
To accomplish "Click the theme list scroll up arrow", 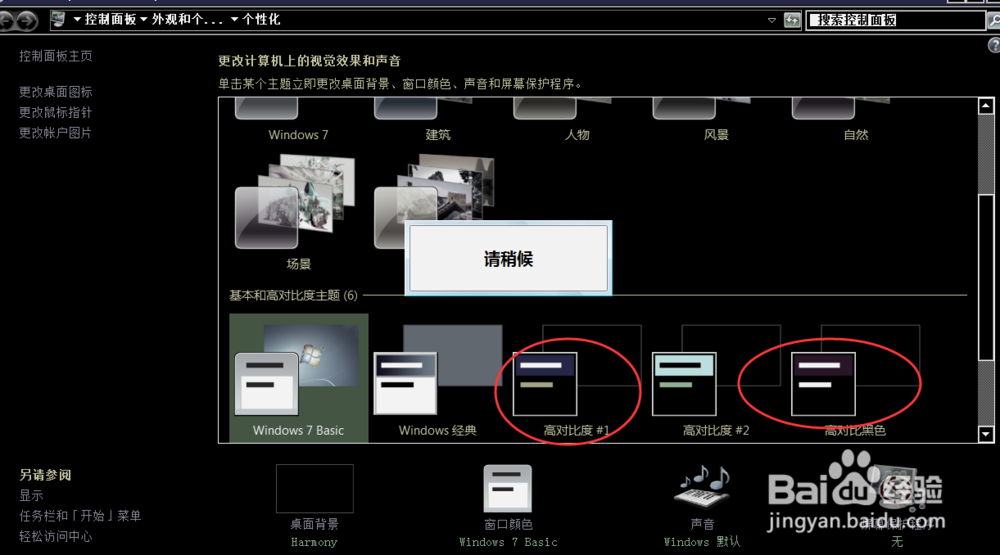I will tap(986, 106).
